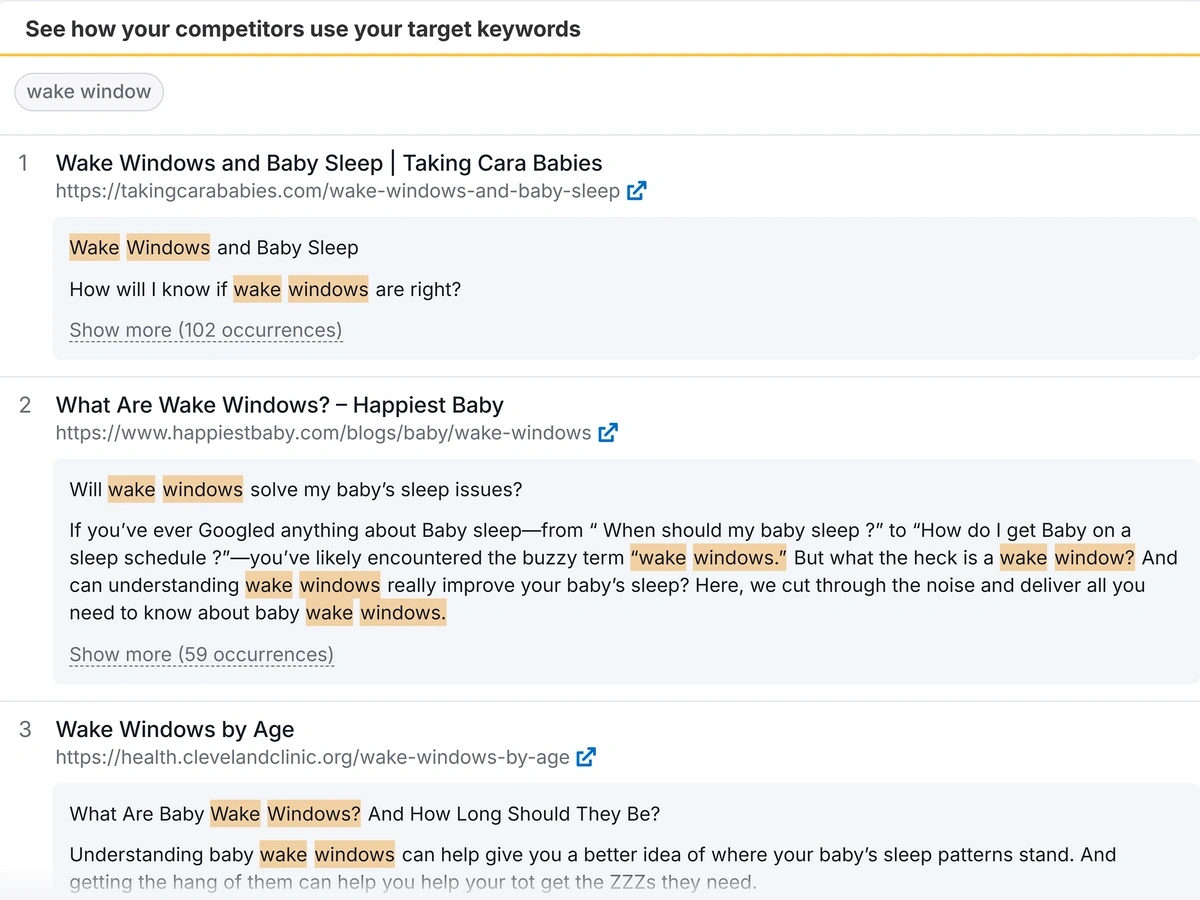This screenshot has height=900, width=1200.
Task: Select the 'wake window' keyword chip
Action: (89, 92)
